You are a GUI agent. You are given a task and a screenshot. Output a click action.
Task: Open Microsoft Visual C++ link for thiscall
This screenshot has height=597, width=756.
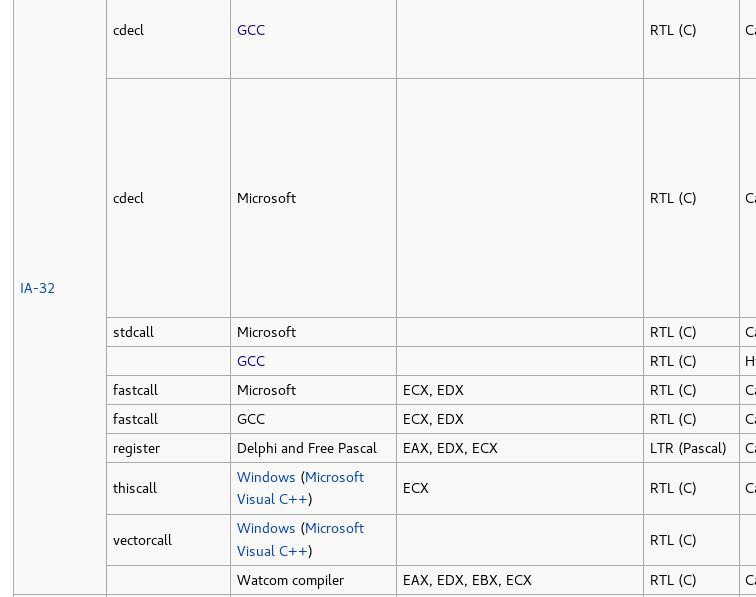(334, 477)
